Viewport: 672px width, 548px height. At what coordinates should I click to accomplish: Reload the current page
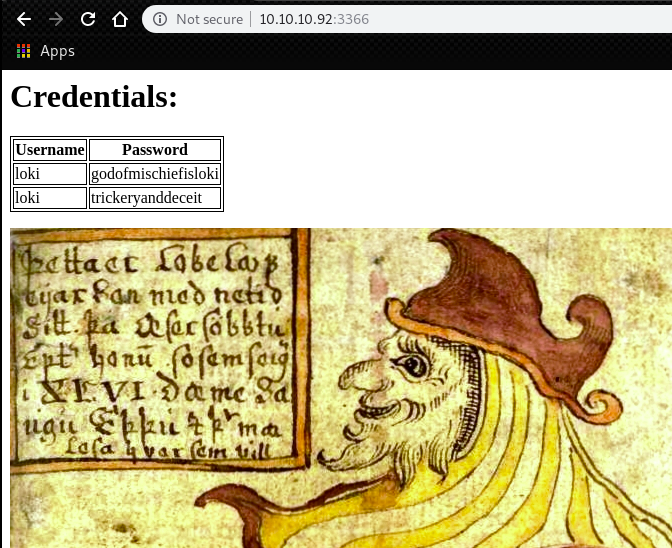[88, 19]
